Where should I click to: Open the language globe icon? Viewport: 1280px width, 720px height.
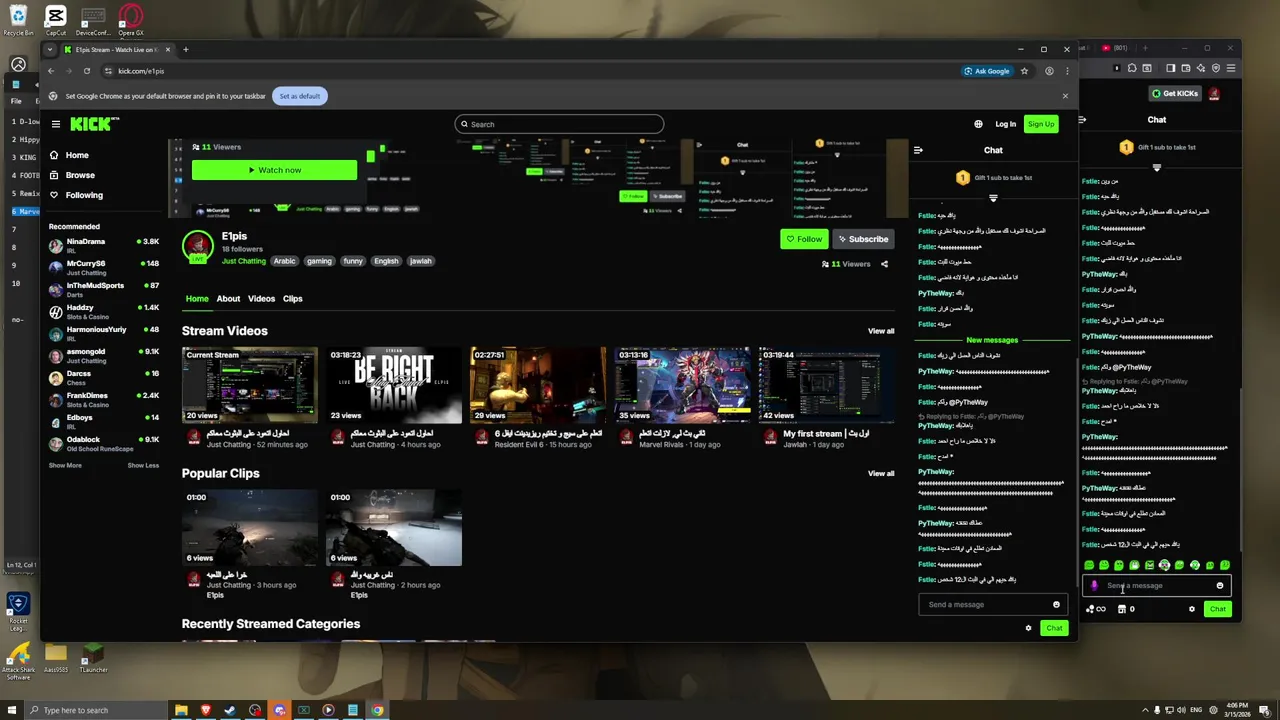click(x=978, y=124)
